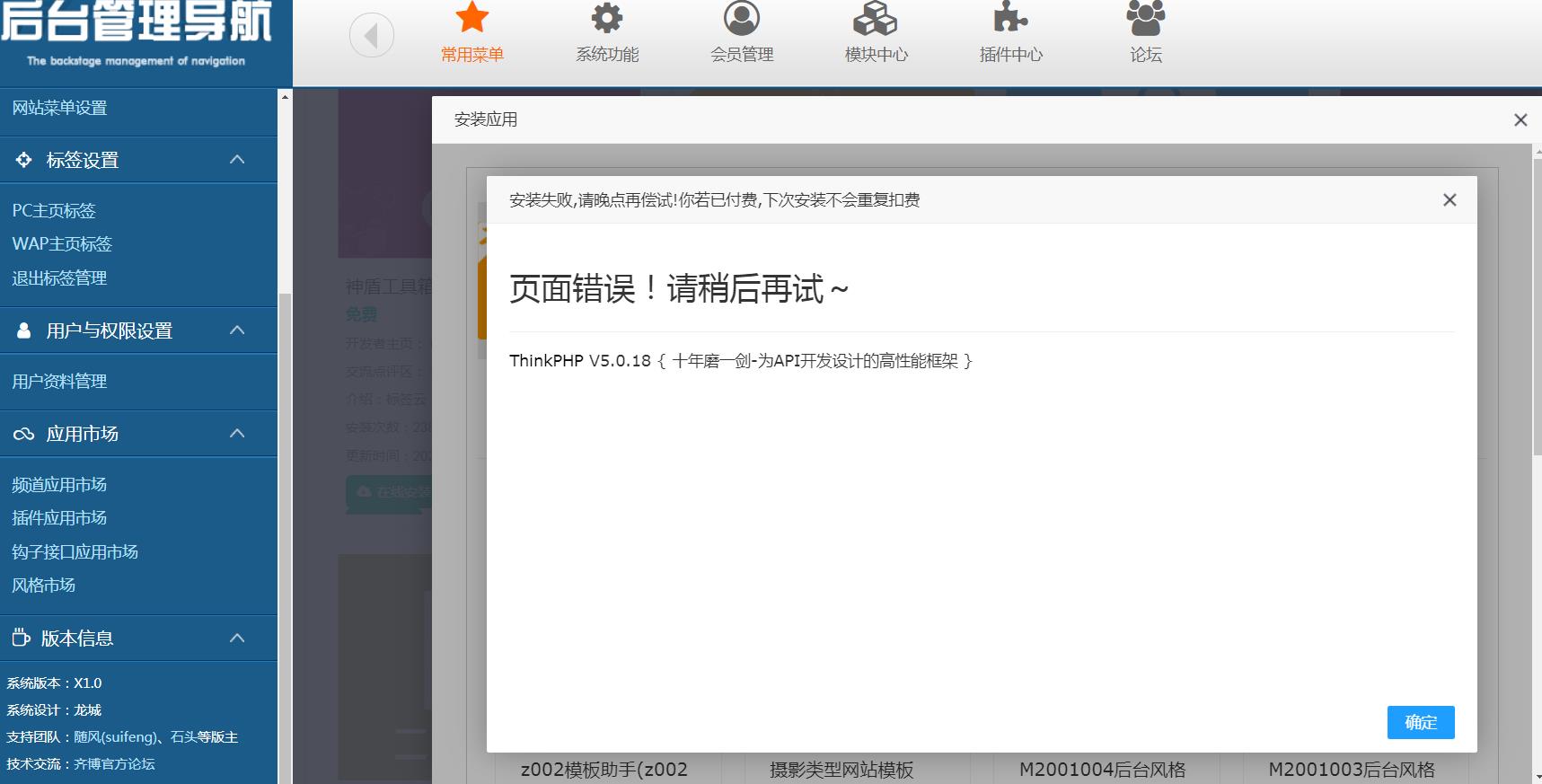Collapse the 标签设置 section
Screen dimensions: 1542x784
237,160
